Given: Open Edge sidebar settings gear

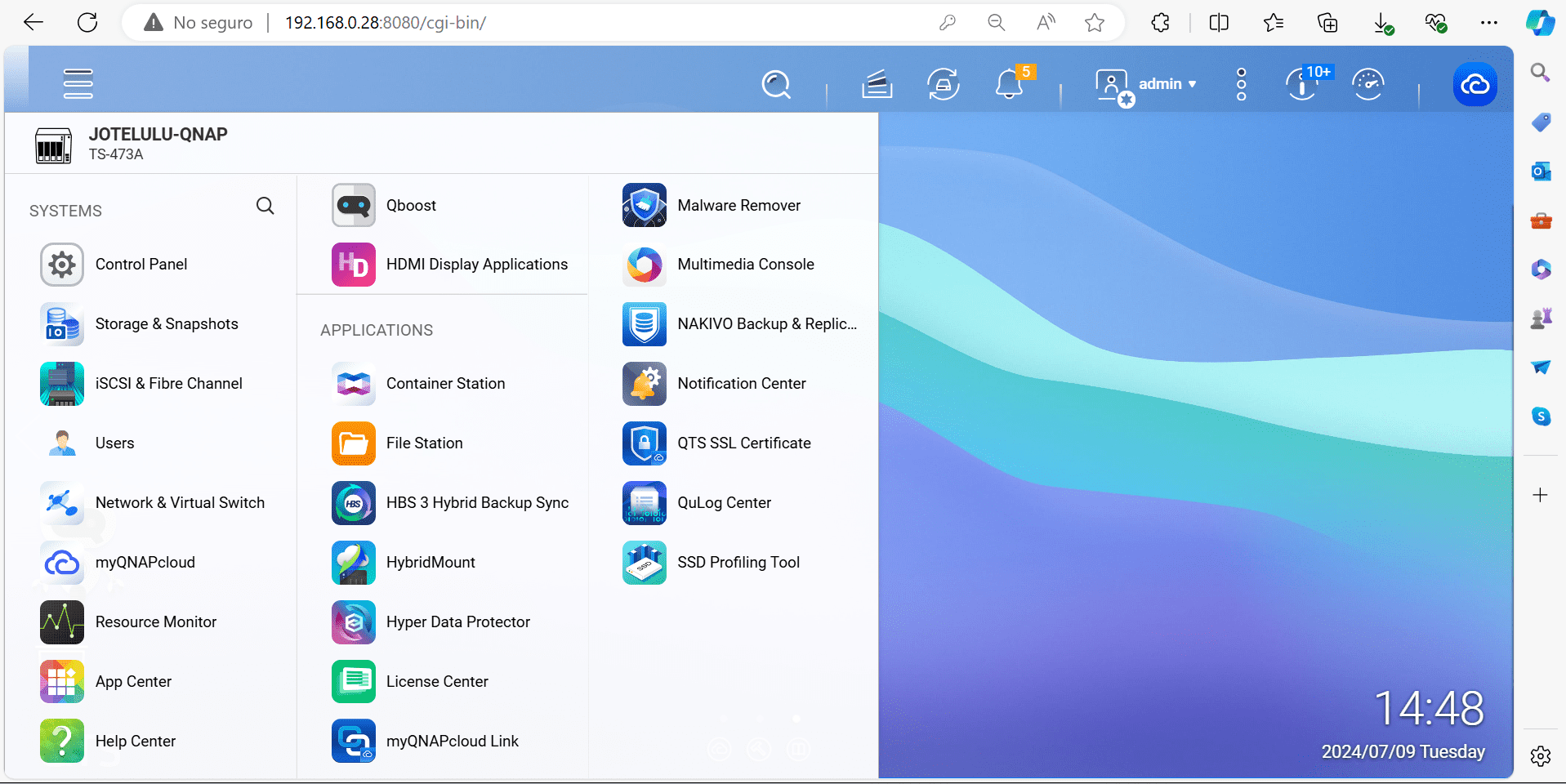Looking at the screenshot, I should click(x=1541, y=756).
